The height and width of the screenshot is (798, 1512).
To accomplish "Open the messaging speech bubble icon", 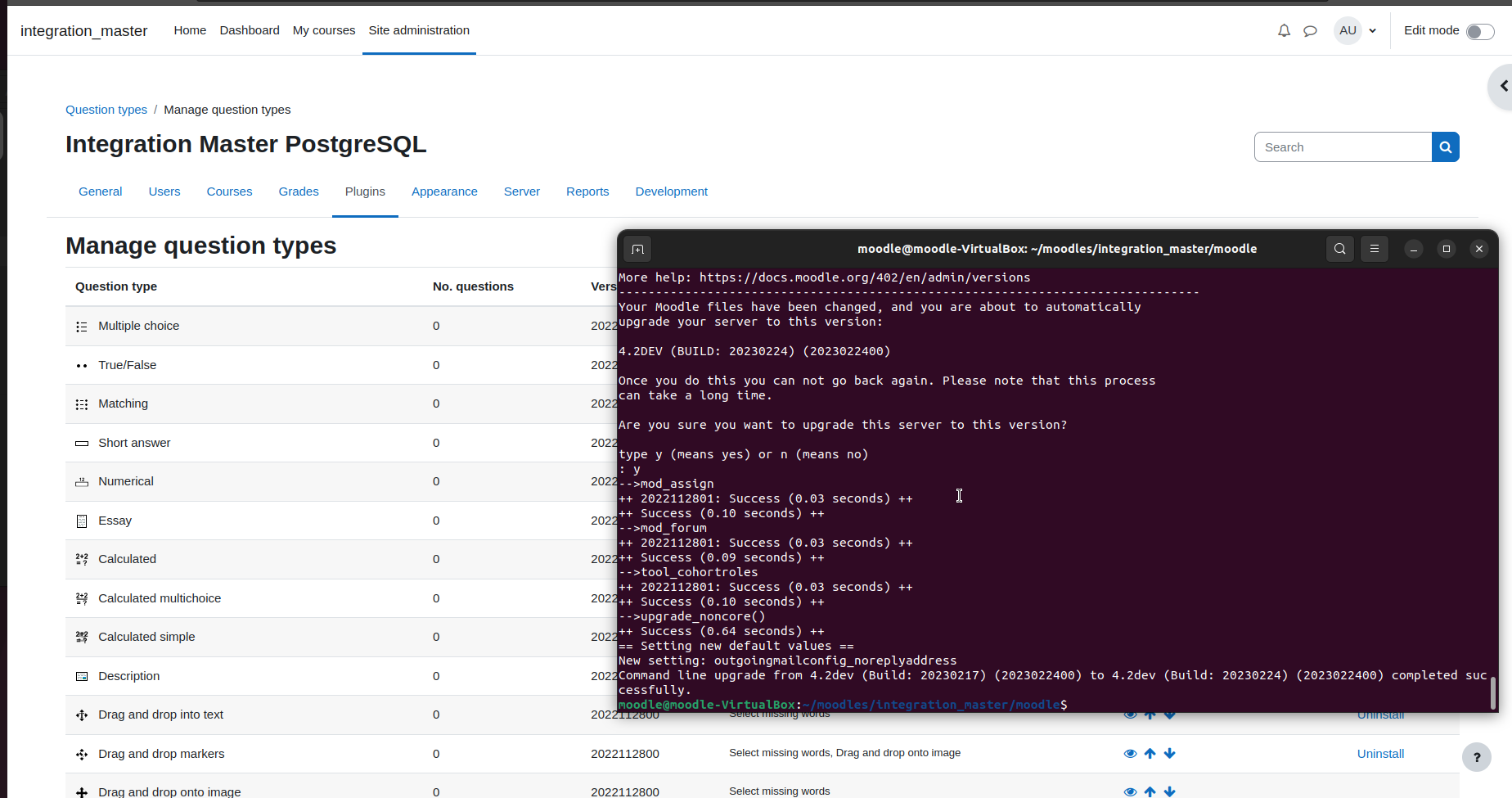I will pyautogui.click(x=1310, y=31).
